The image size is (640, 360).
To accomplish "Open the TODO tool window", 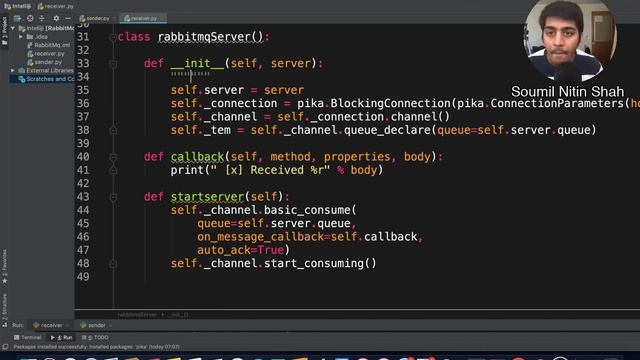I will coord(95,338).
